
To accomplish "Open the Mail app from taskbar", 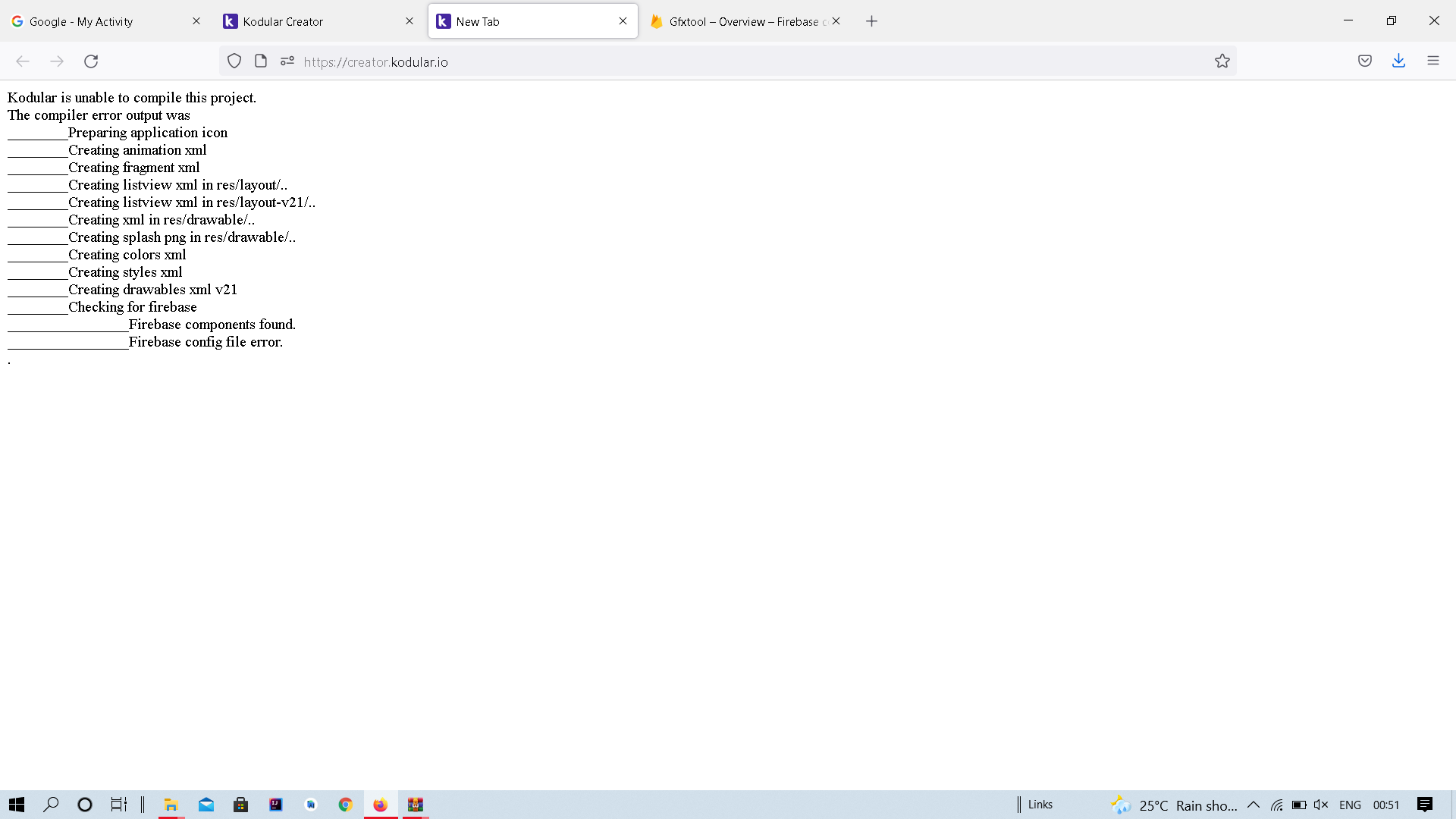I will pos(206,805).
